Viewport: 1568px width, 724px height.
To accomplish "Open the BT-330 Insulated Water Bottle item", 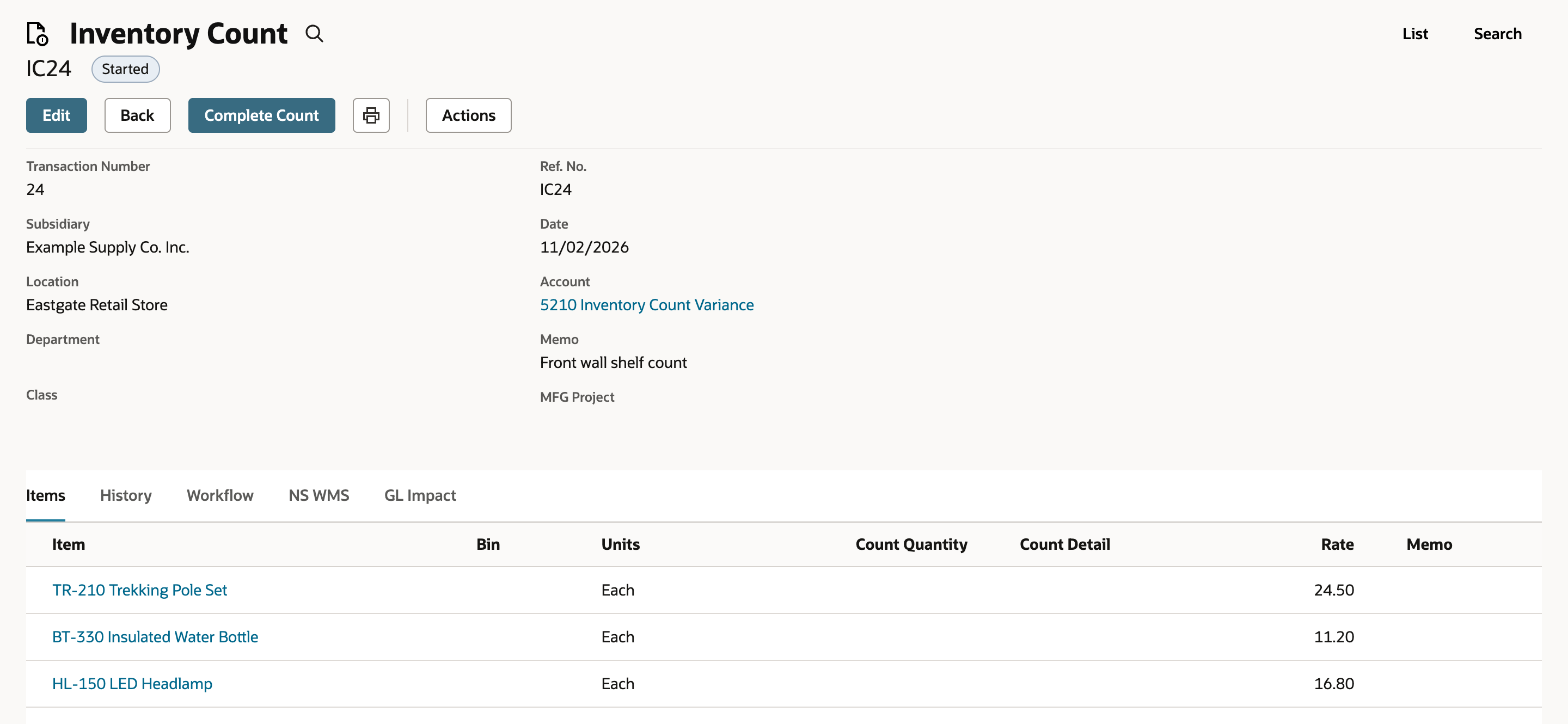I will (x=155, y=636).
